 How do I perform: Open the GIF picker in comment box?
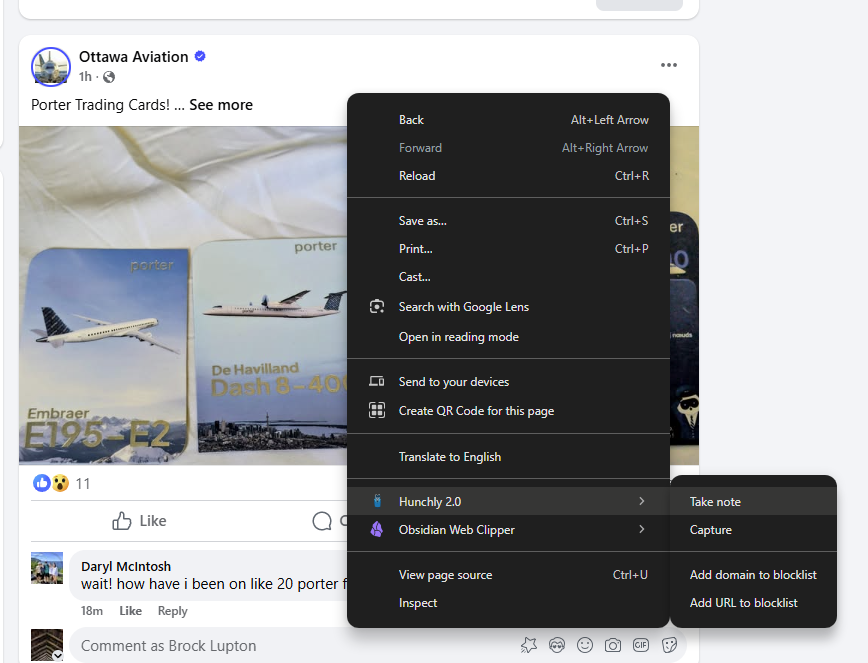(641, 645)
